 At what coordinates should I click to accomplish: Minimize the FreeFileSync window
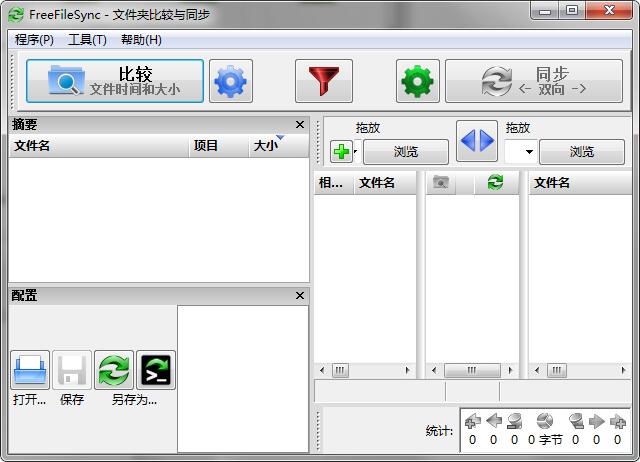tap(545, 11)
